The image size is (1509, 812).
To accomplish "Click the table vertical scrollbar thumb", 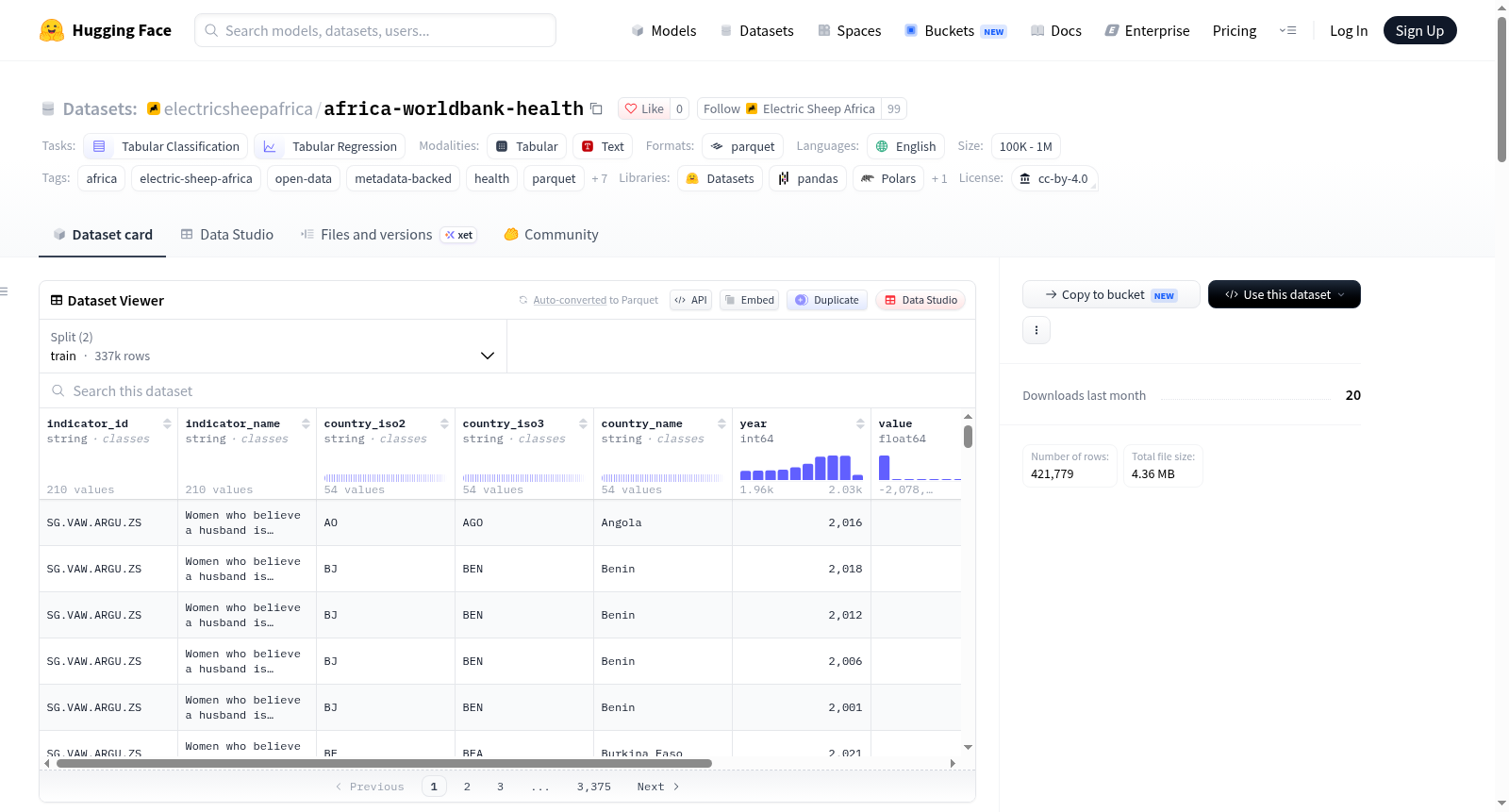I will pos(968,437).
